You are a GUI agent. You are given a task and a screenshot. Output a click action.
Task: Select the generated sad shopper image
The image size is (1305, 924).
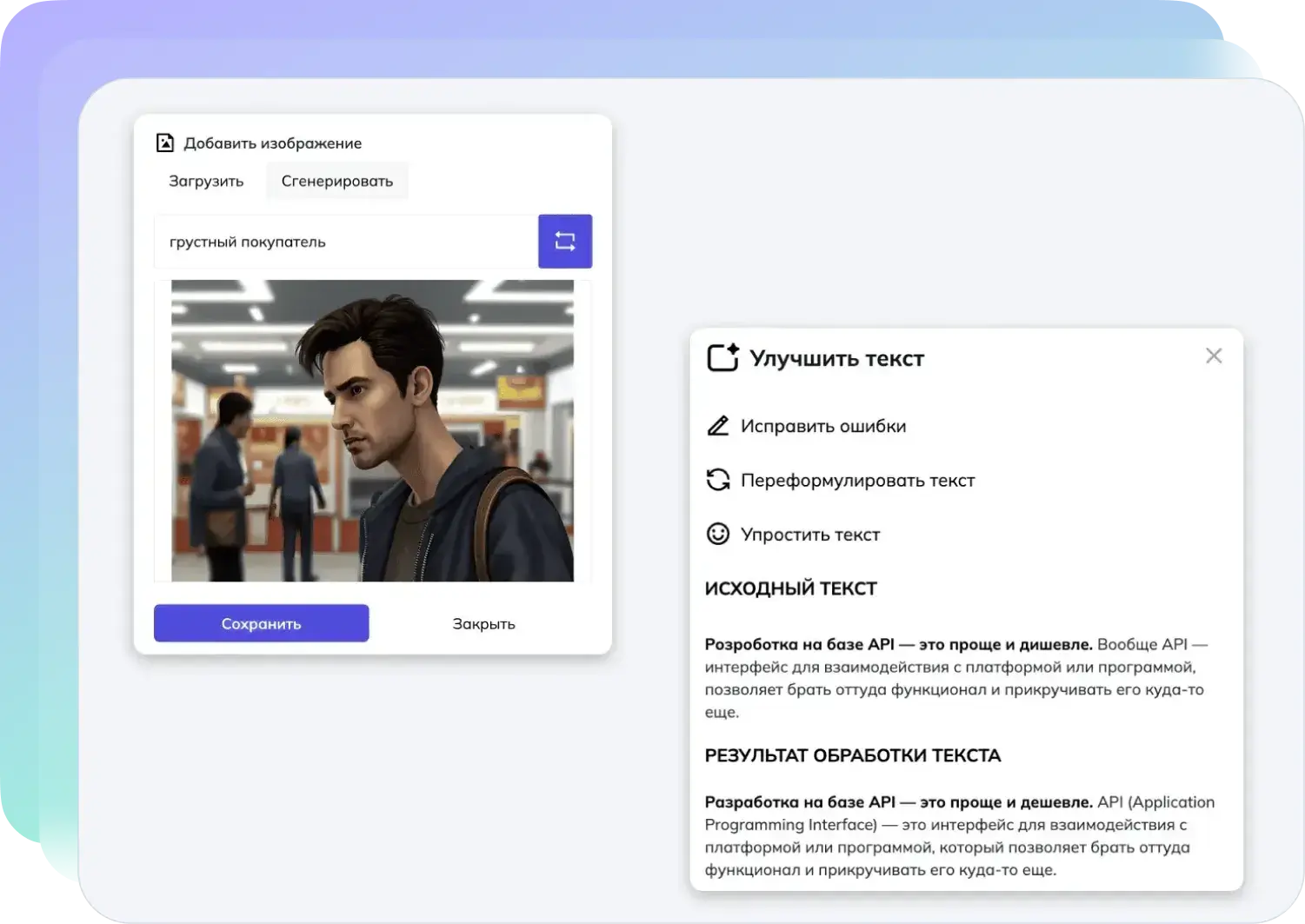click(x=372, y=430)
